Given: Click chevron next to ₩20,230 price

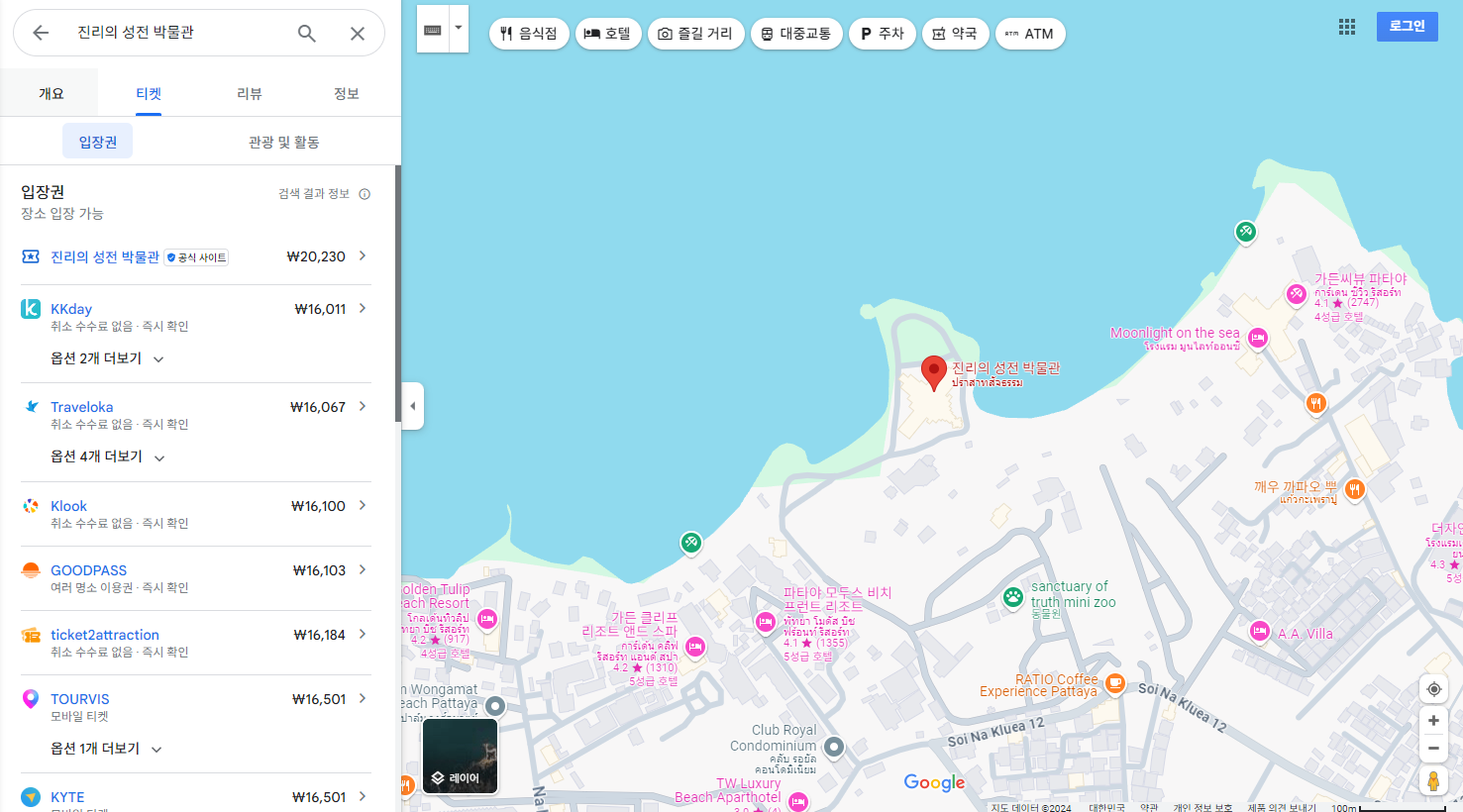Looking at the screenshot, I should point(363,255).
